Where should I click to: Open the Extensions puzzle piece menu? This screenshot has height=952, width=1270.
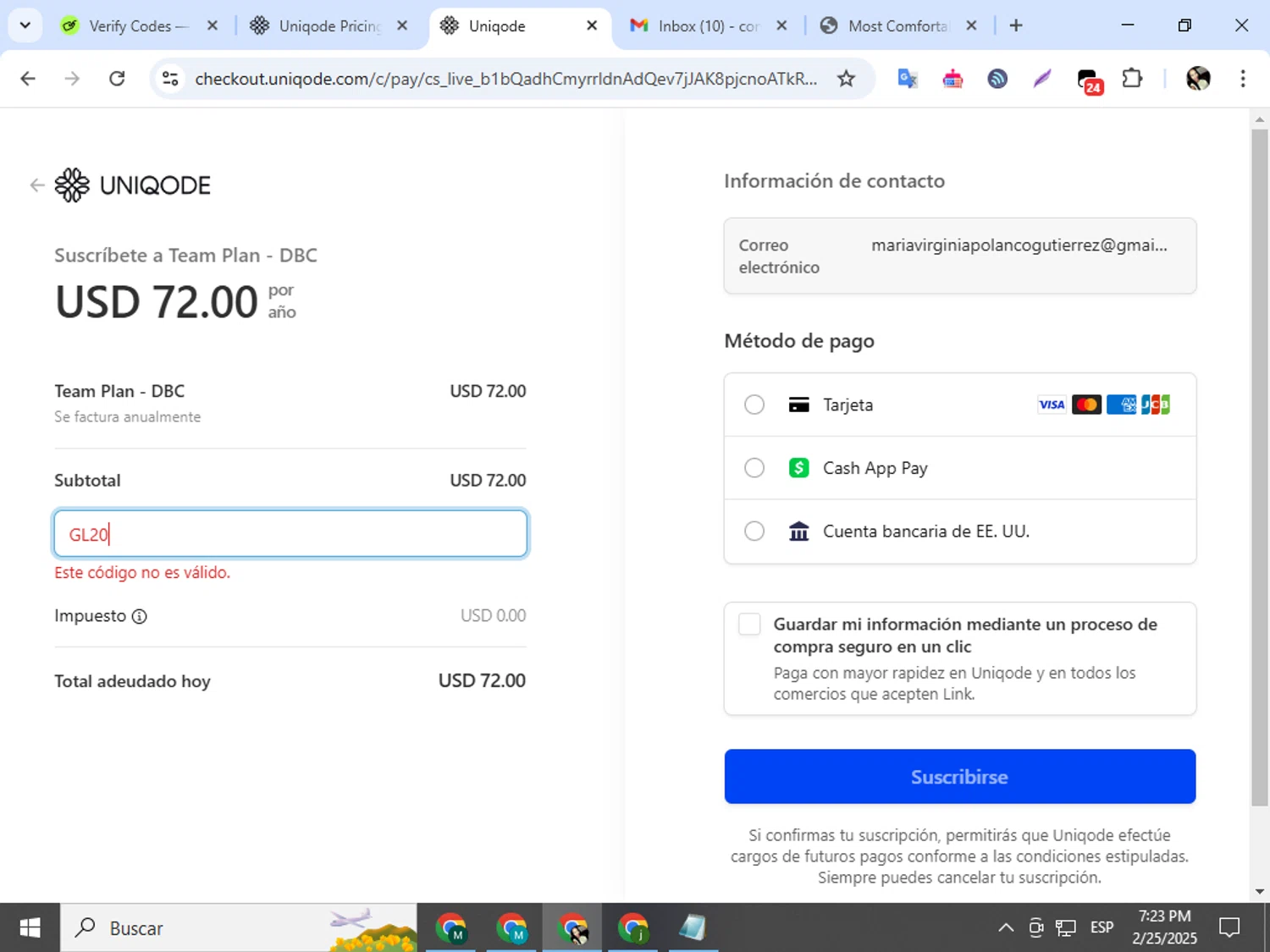(x=1132, y=79)
